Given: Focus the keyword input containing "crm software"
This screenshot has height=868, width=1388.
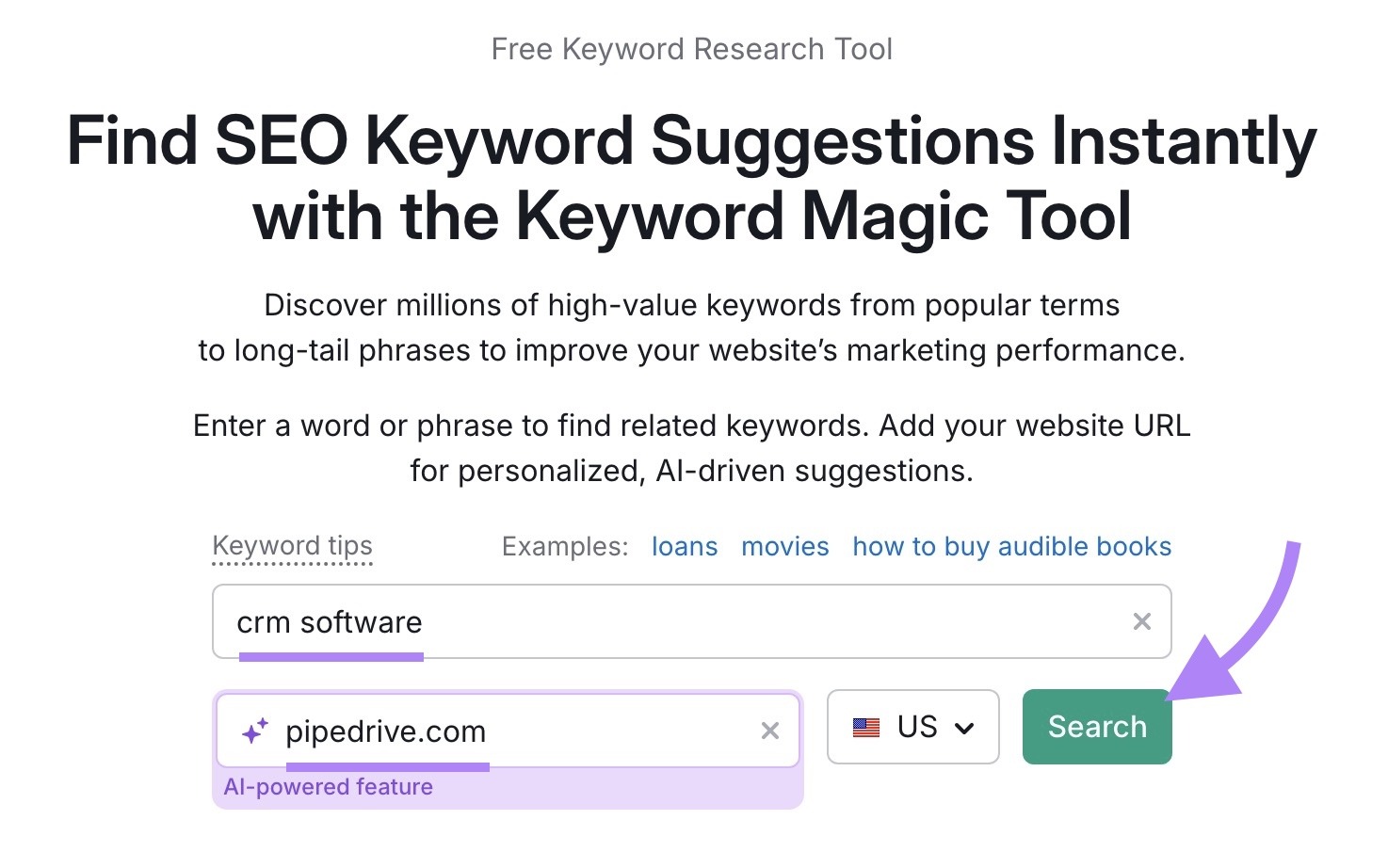Looking at the screenshot, I should coord(659,621).
